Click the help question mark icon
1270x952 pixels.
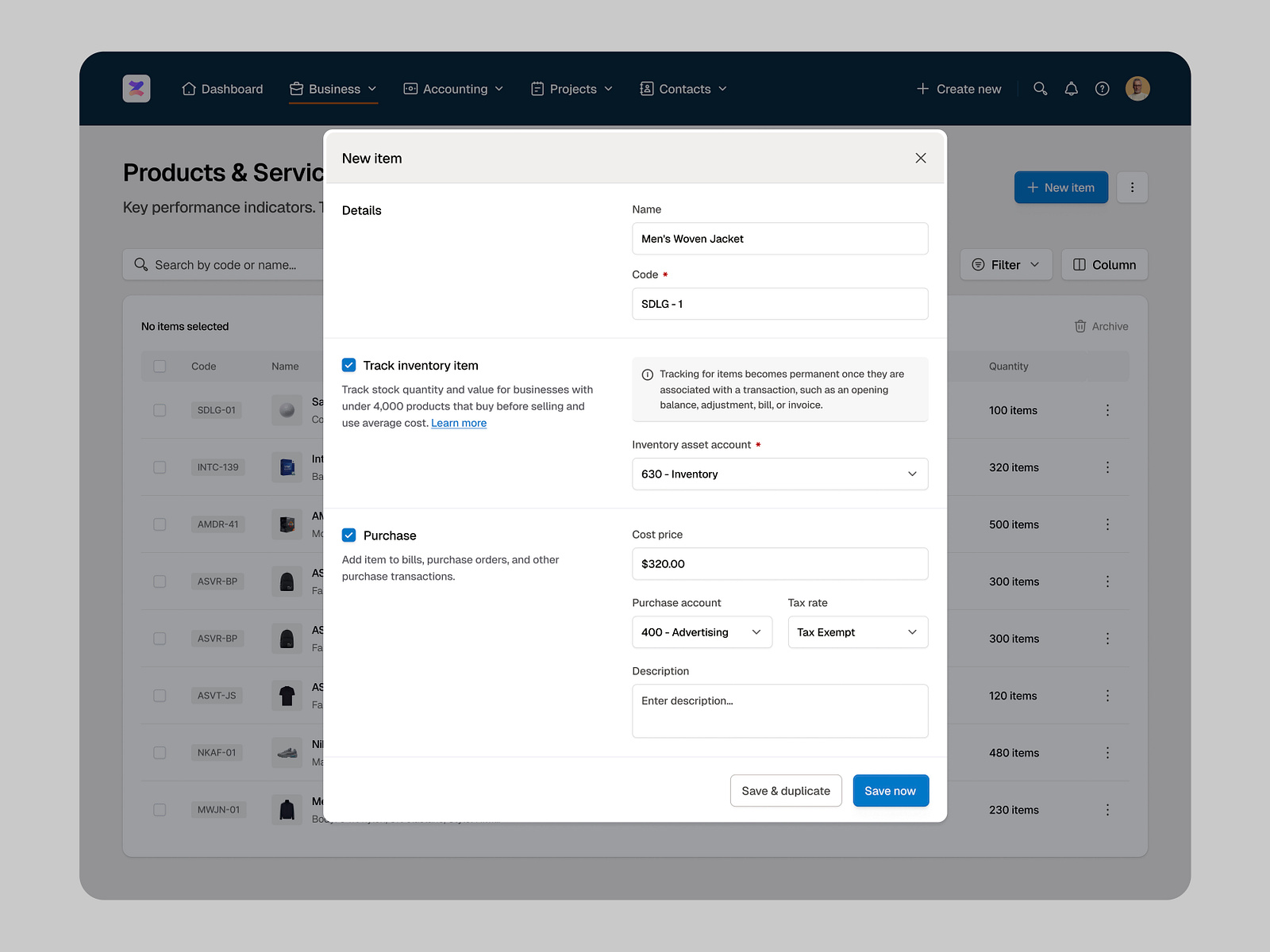(1102, 88)
